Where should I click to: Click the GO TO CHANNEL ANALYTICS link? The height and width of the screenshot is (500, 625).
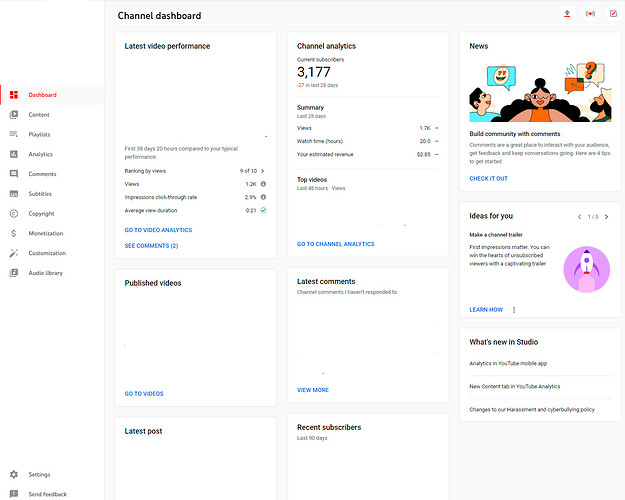[335, 244]
